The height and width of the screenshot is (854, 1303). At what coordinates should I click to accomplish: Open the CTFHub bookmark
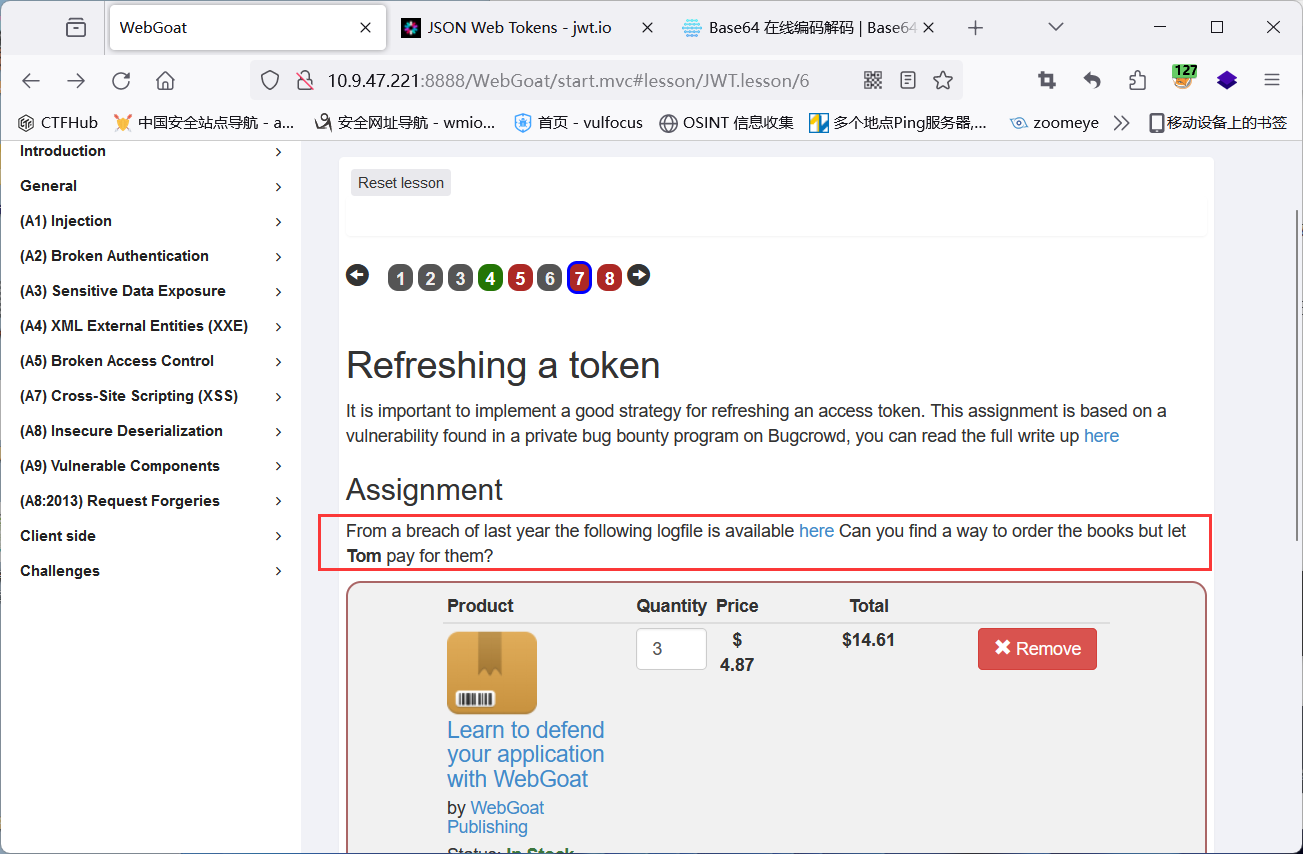(x=58, y=123)
